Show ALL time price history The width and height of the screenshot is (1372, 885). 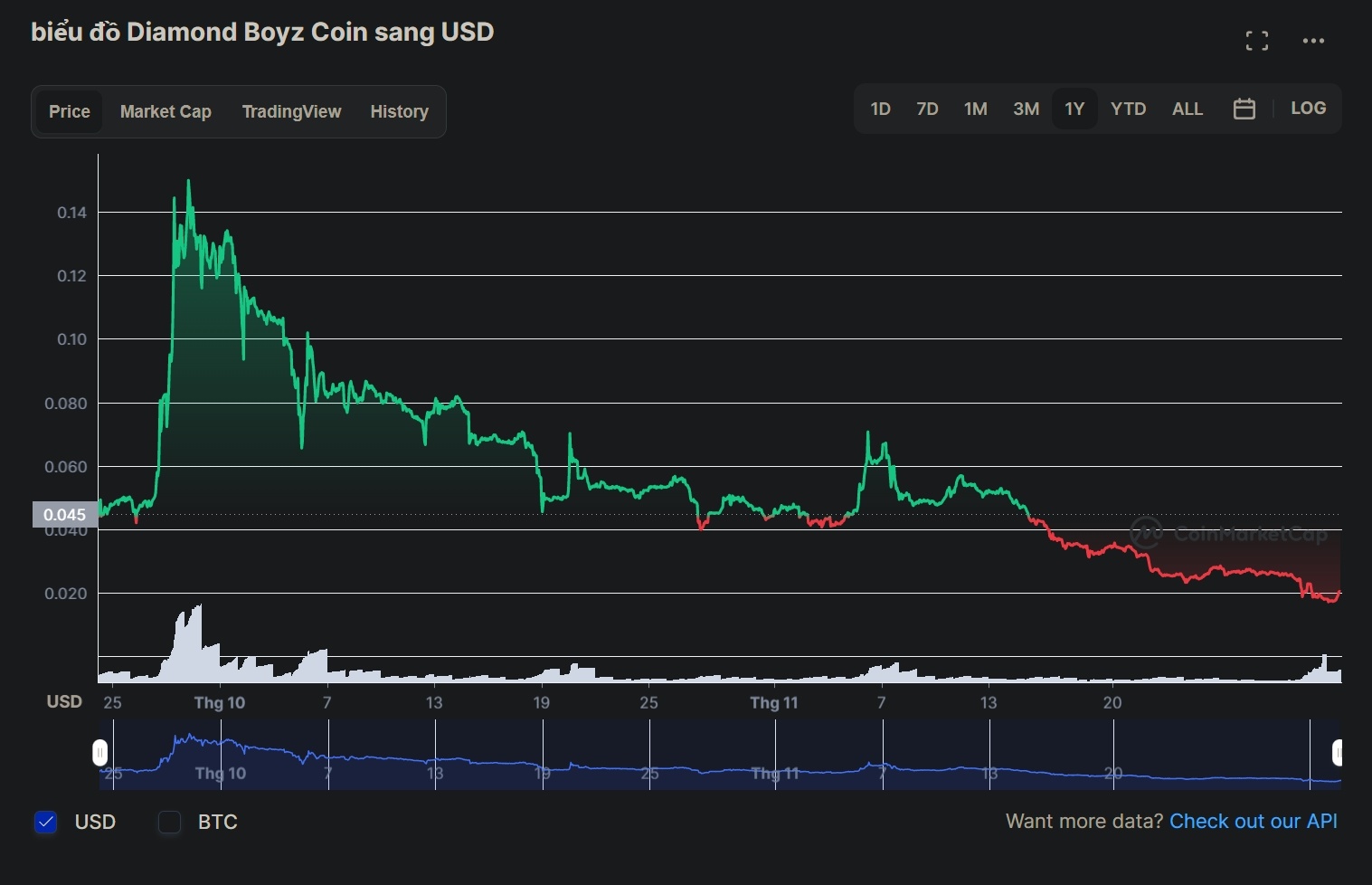pyautogui.click(x=1187, y=109)
